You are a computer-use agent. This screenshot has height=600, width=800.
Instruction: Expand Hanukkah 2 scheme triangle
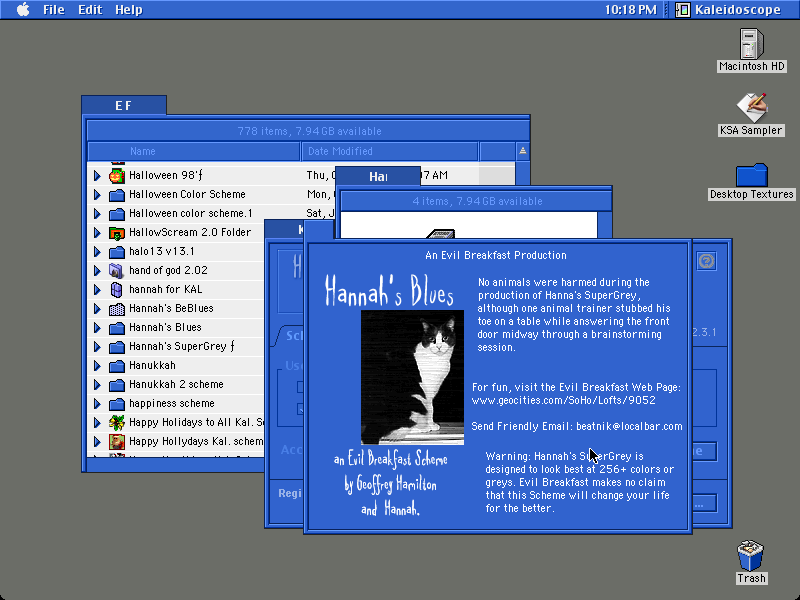pos(97,385)
